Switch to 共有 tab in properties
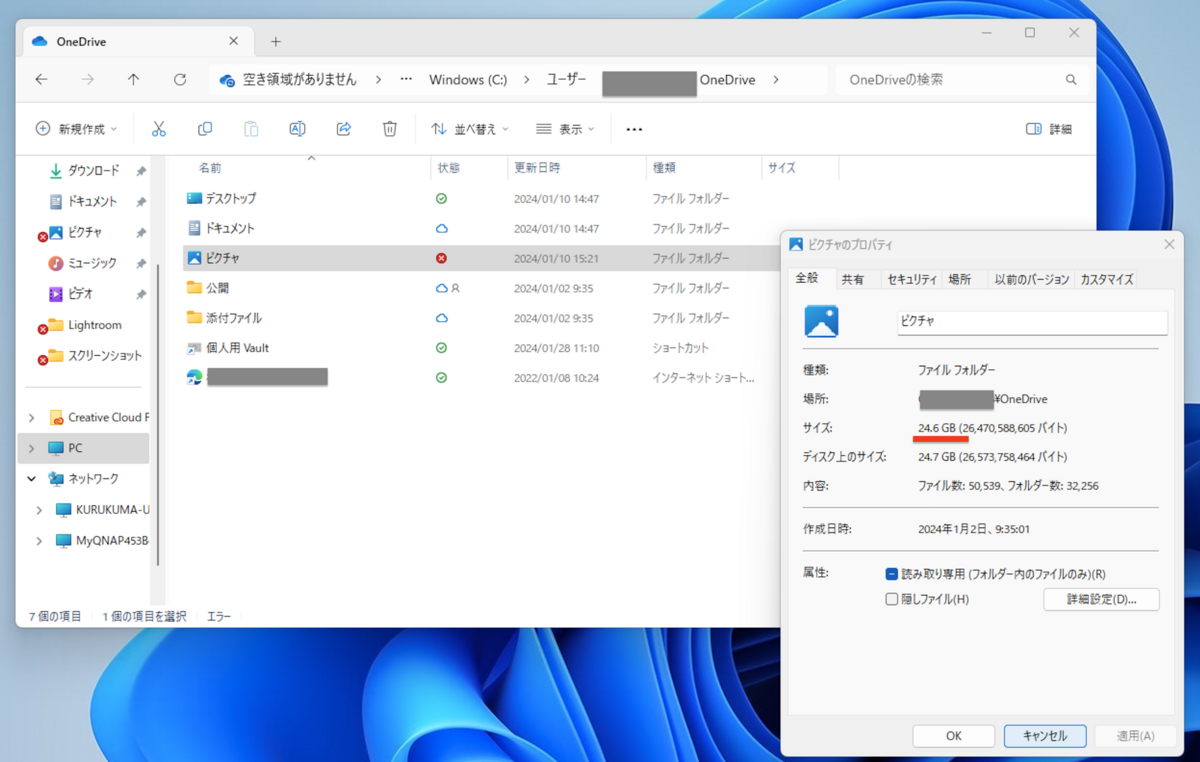 (x=853, y=279)
